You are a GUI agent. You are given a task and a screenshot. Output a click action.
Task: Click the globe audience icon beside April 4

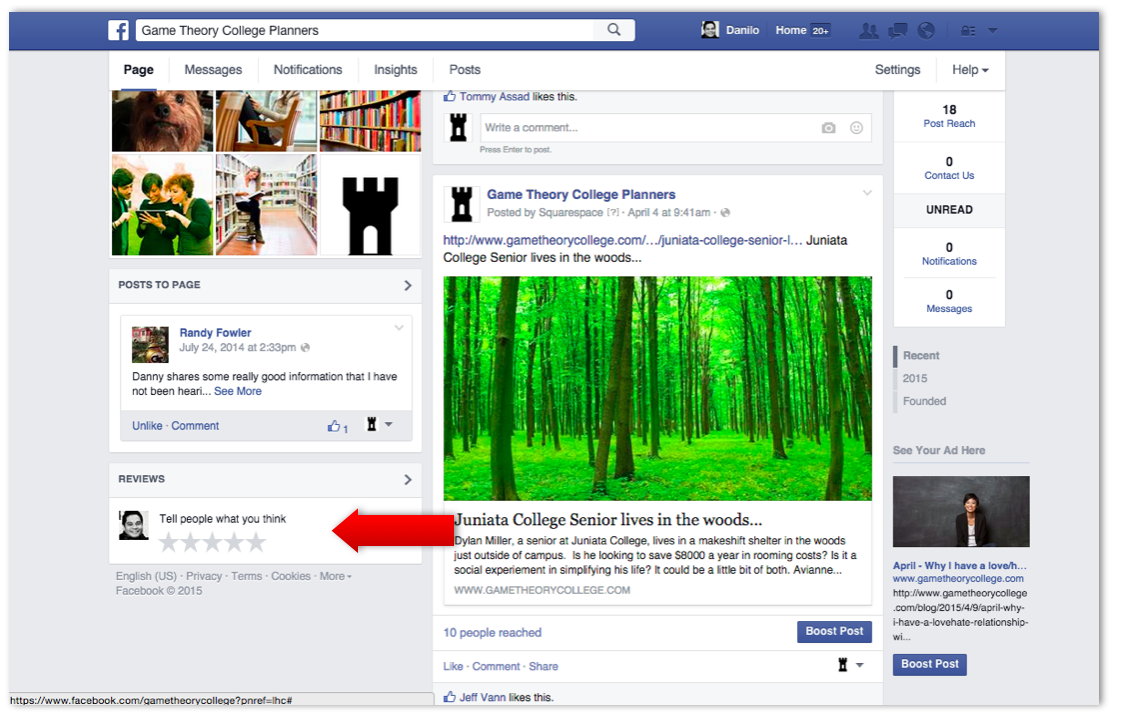[725, 212]
